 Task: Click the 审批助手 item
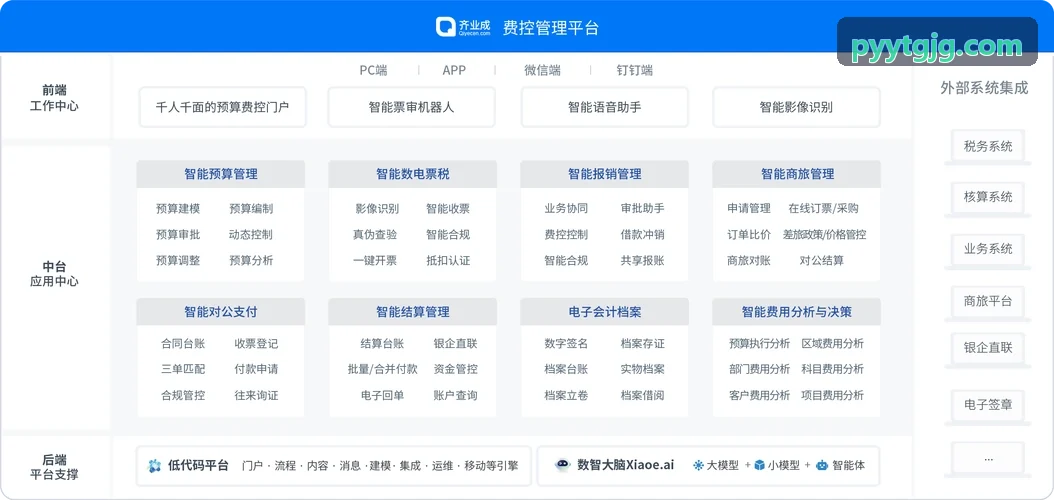pos(643,208)
